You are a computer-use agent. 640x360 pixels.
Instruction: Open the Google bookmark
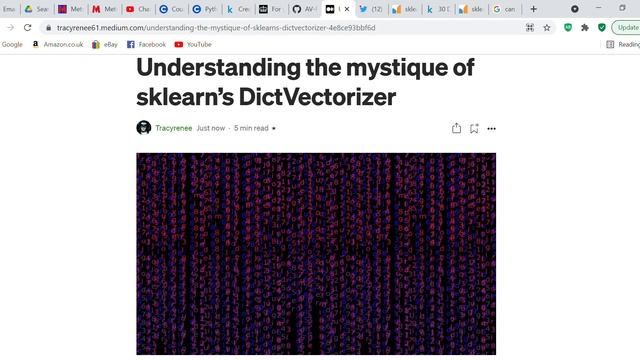[x=12, y=44]
